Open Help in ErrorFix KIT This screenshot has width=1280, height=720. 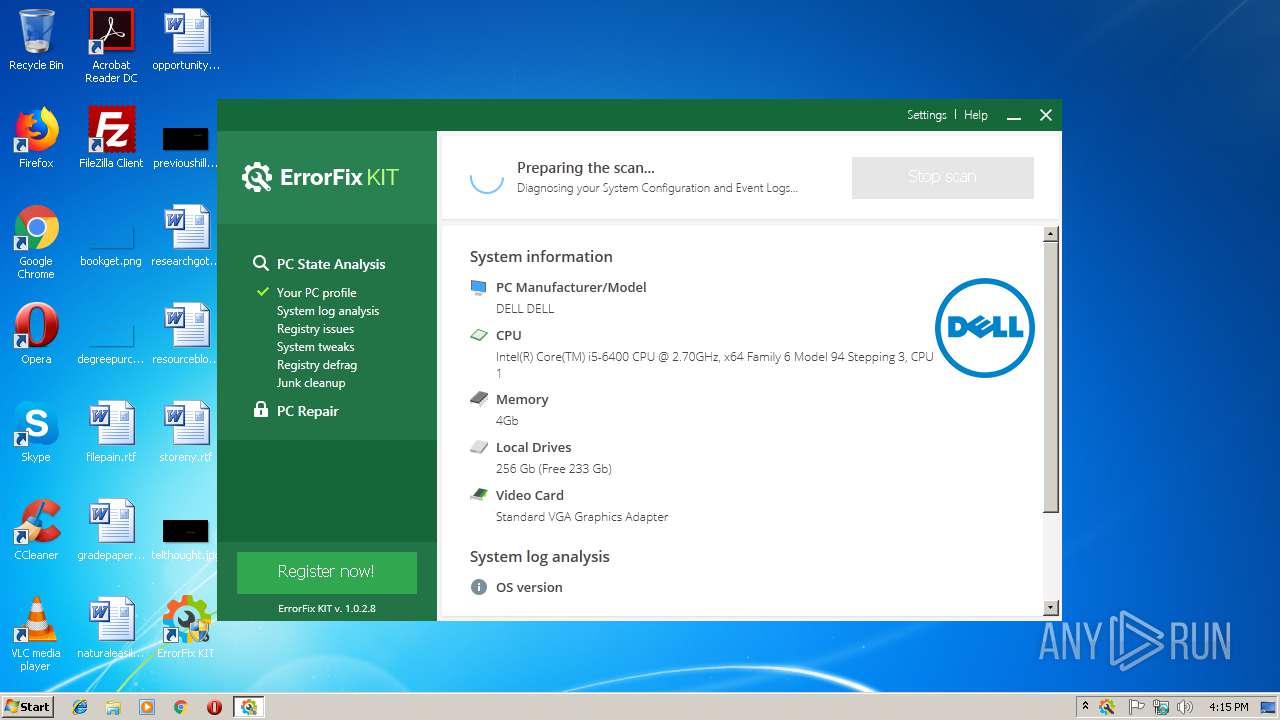pyautogui.click(x=975, y=115)
